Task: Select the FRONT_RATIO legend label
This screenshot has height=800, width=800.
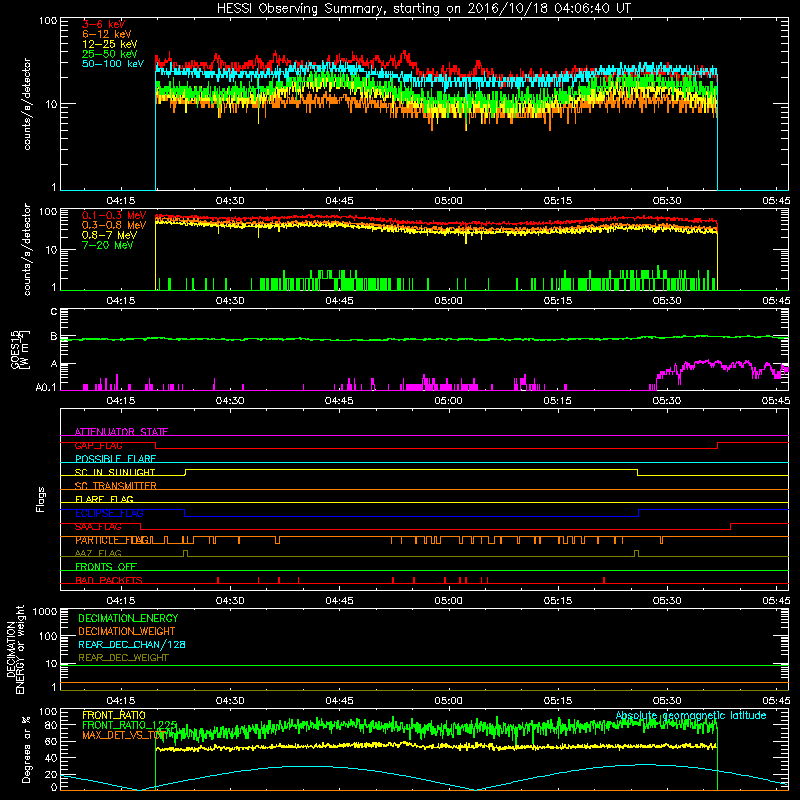Action: pyautogui.click(x=114, y=715)
